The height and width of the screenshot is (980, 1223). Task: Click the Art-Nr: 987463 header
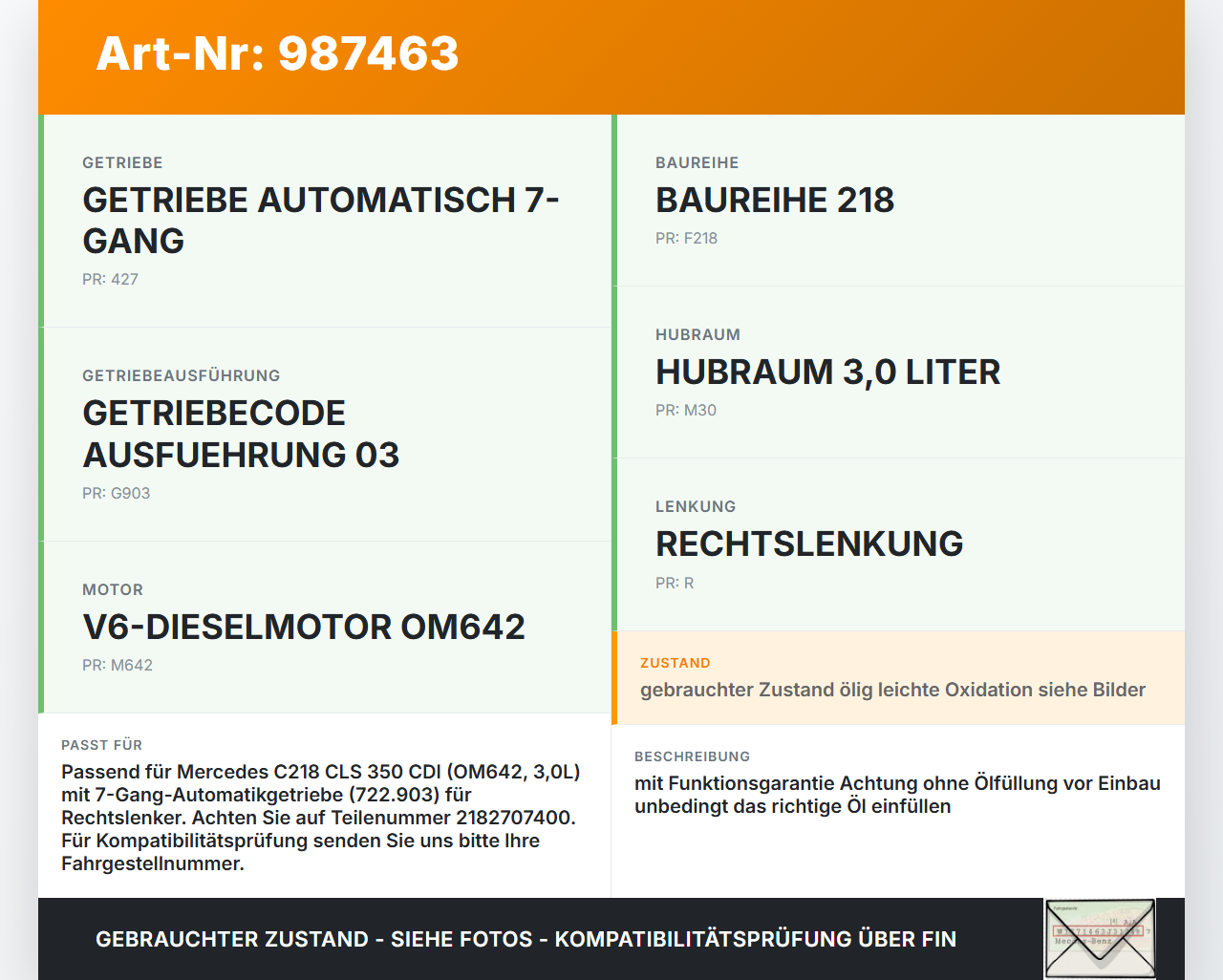(277, 54)
